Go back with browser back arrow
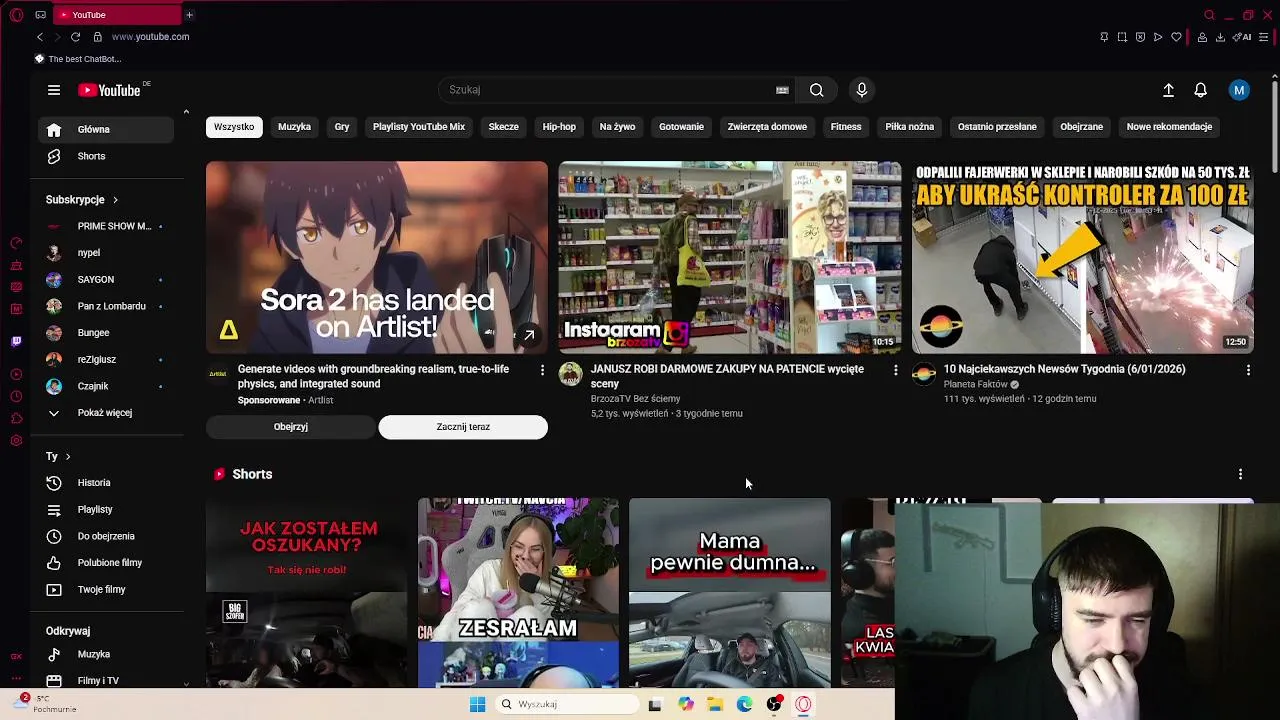1280x720 pixels. (40, 37)
